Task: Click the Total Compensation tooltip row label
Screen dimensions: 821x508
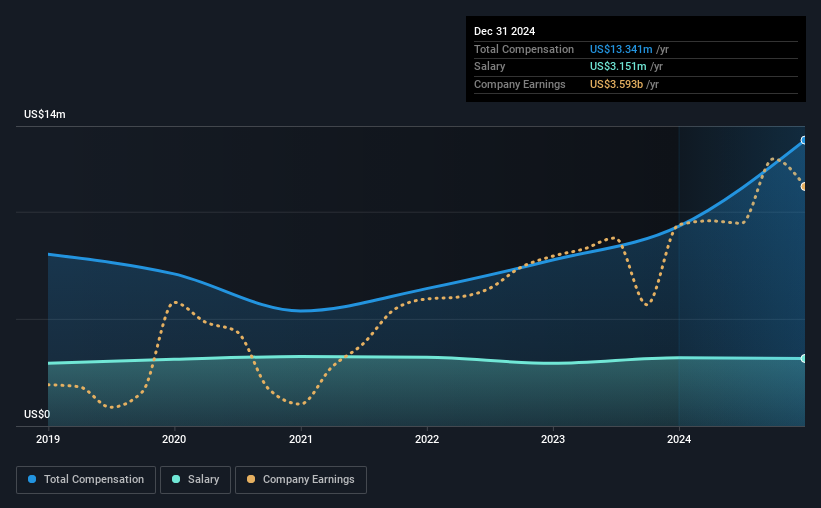Action: tap(524, 49)
